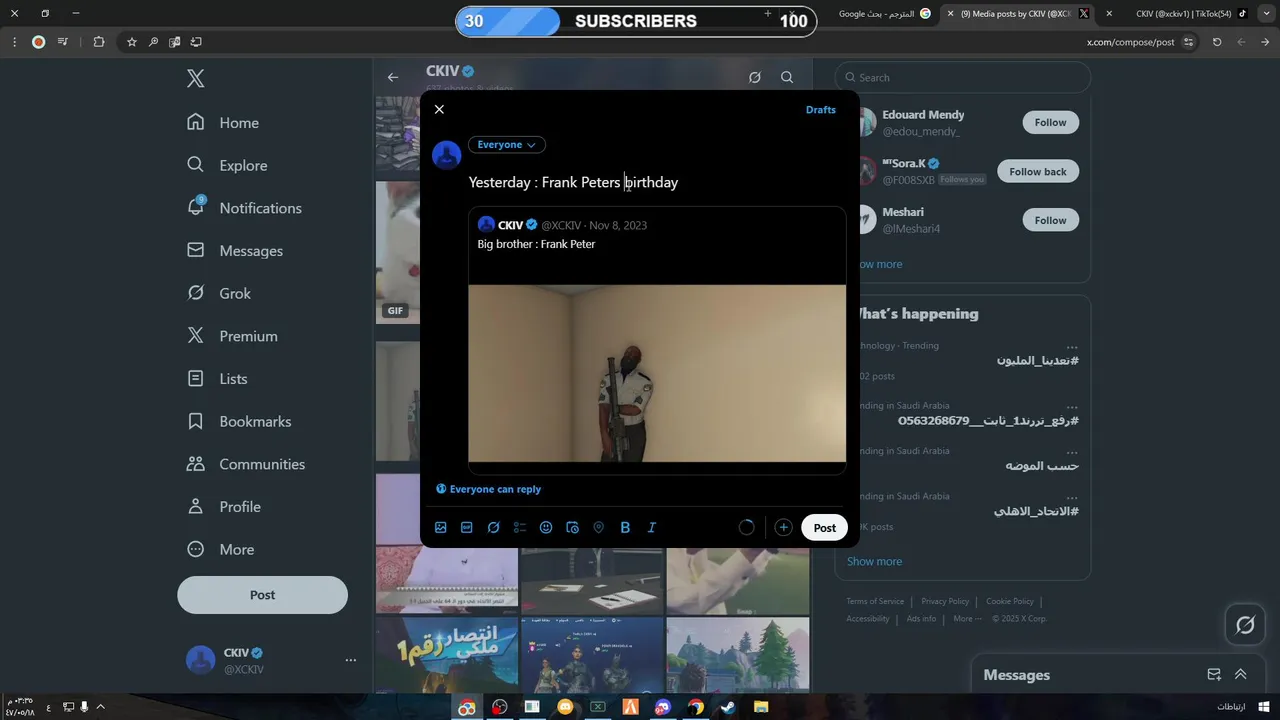The height and width of the screenshot is (720, 1280).
Task: Open the quoted CKIV post from Nov 8, 2023
Action: coord(657,340)
